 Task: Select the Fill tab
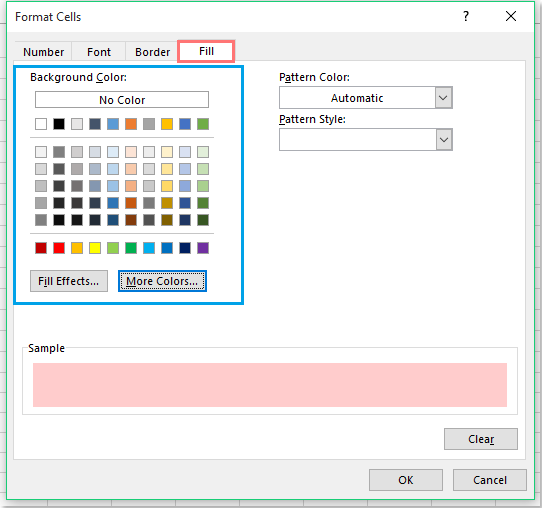point(206,51)
